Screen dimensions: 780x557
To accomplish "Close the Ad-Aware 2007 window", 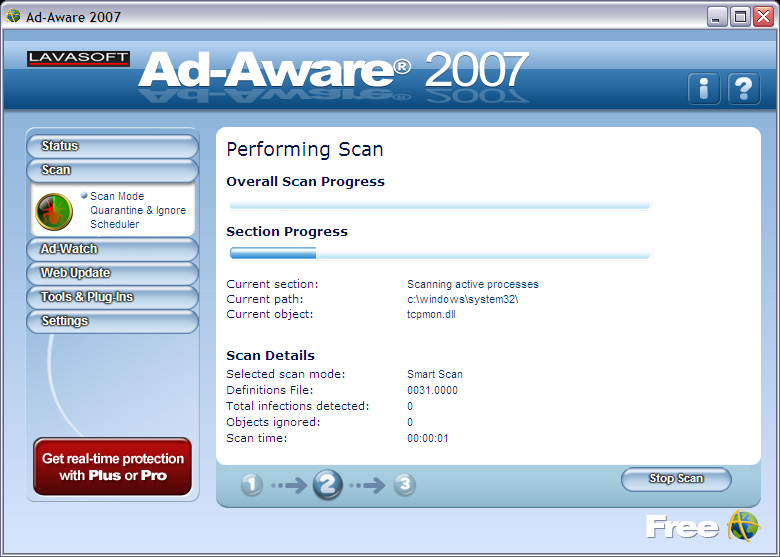I will point(763,16).
